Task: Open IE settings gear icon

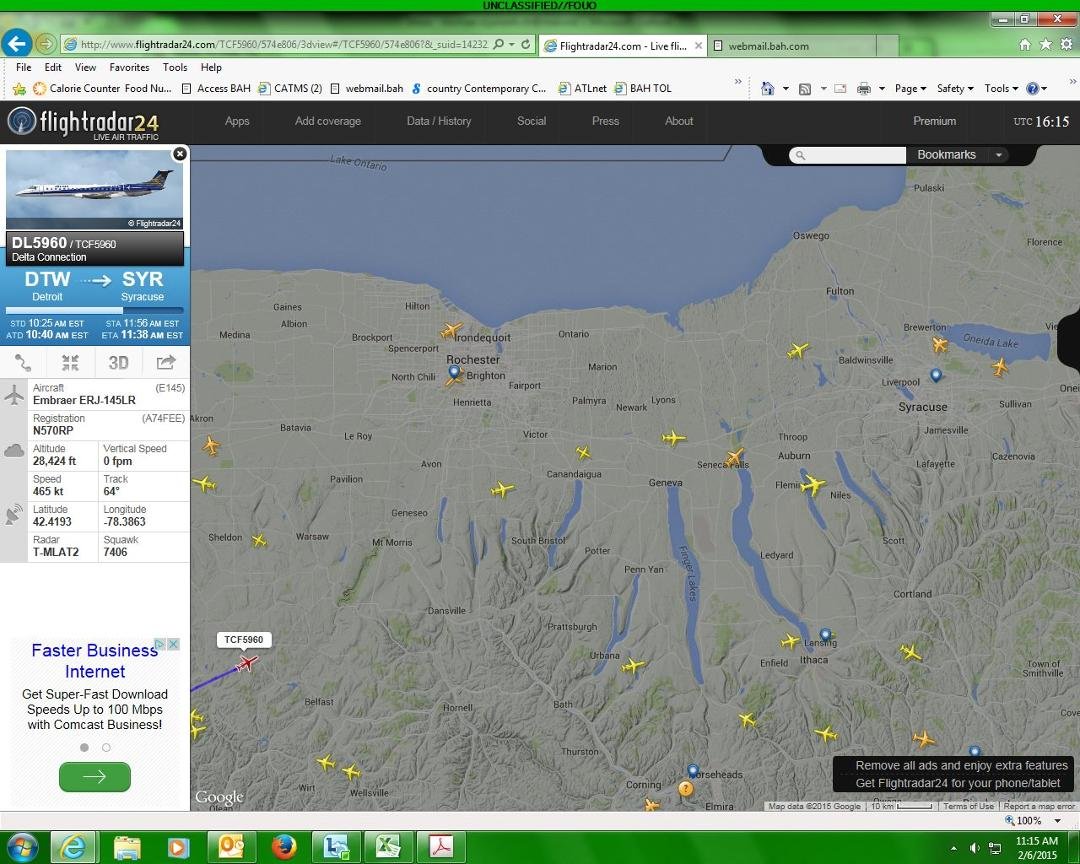Action: pos(1066,44)
